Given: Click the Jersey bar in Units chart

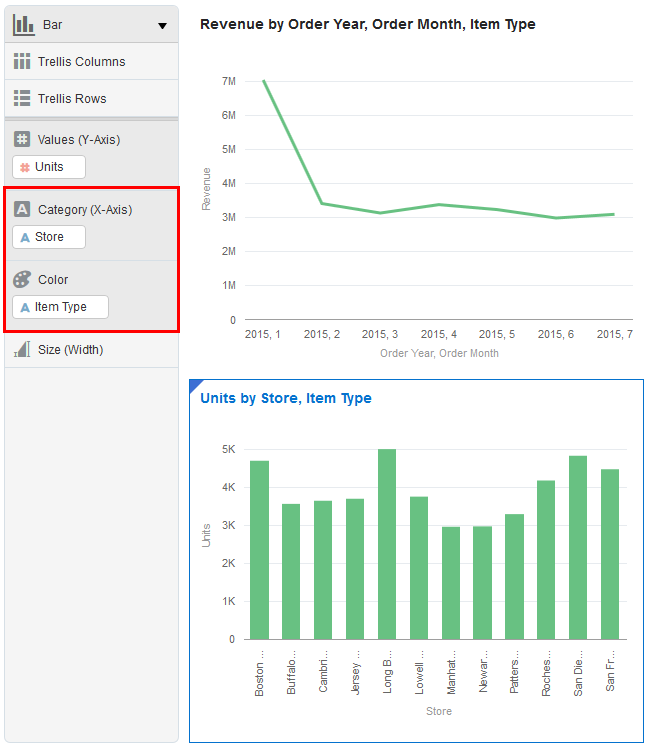Looking at the screenshot, I should (x=355, y=569).
